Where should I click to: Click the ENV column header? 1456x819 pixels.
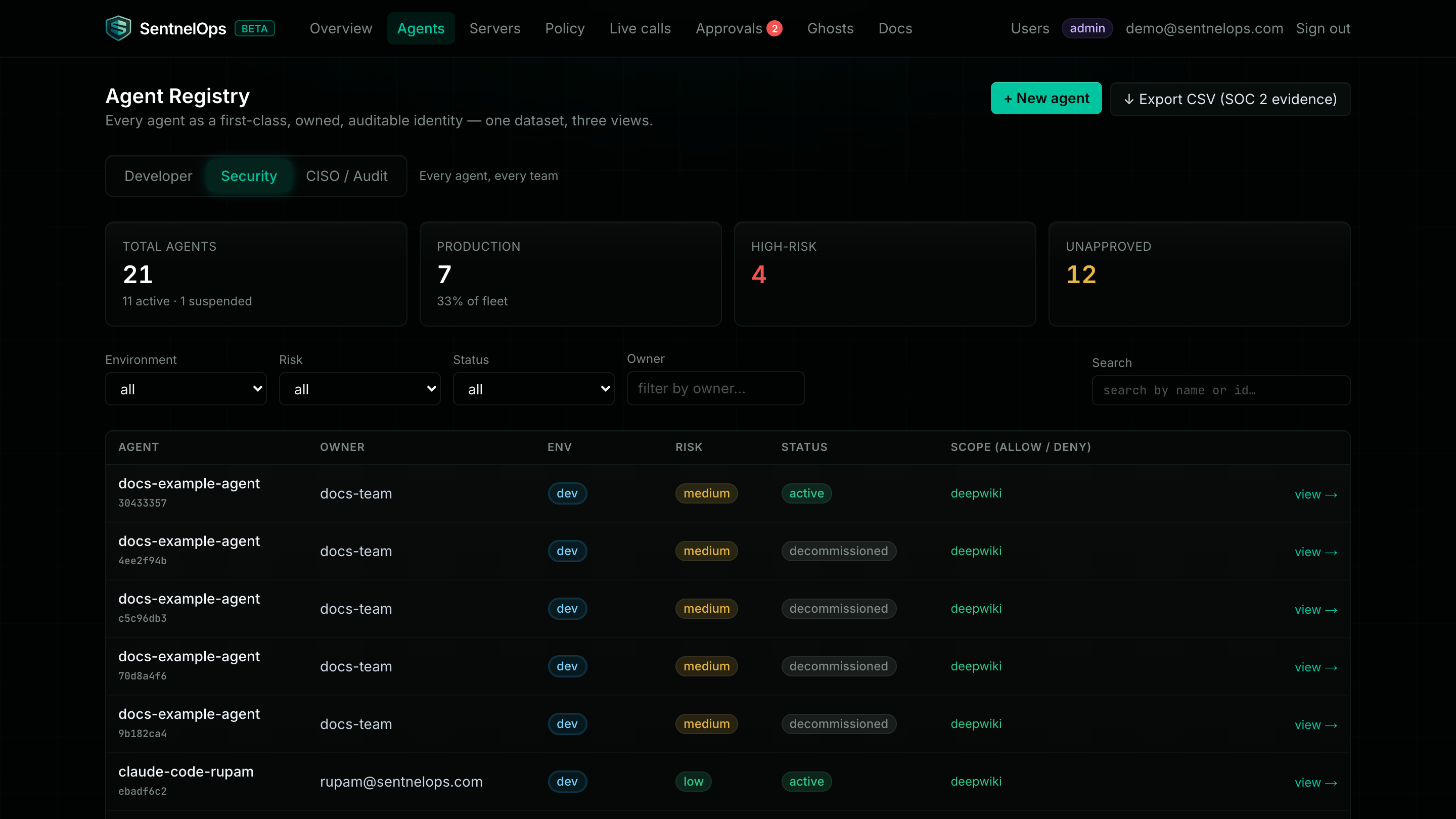click(560, 447)
